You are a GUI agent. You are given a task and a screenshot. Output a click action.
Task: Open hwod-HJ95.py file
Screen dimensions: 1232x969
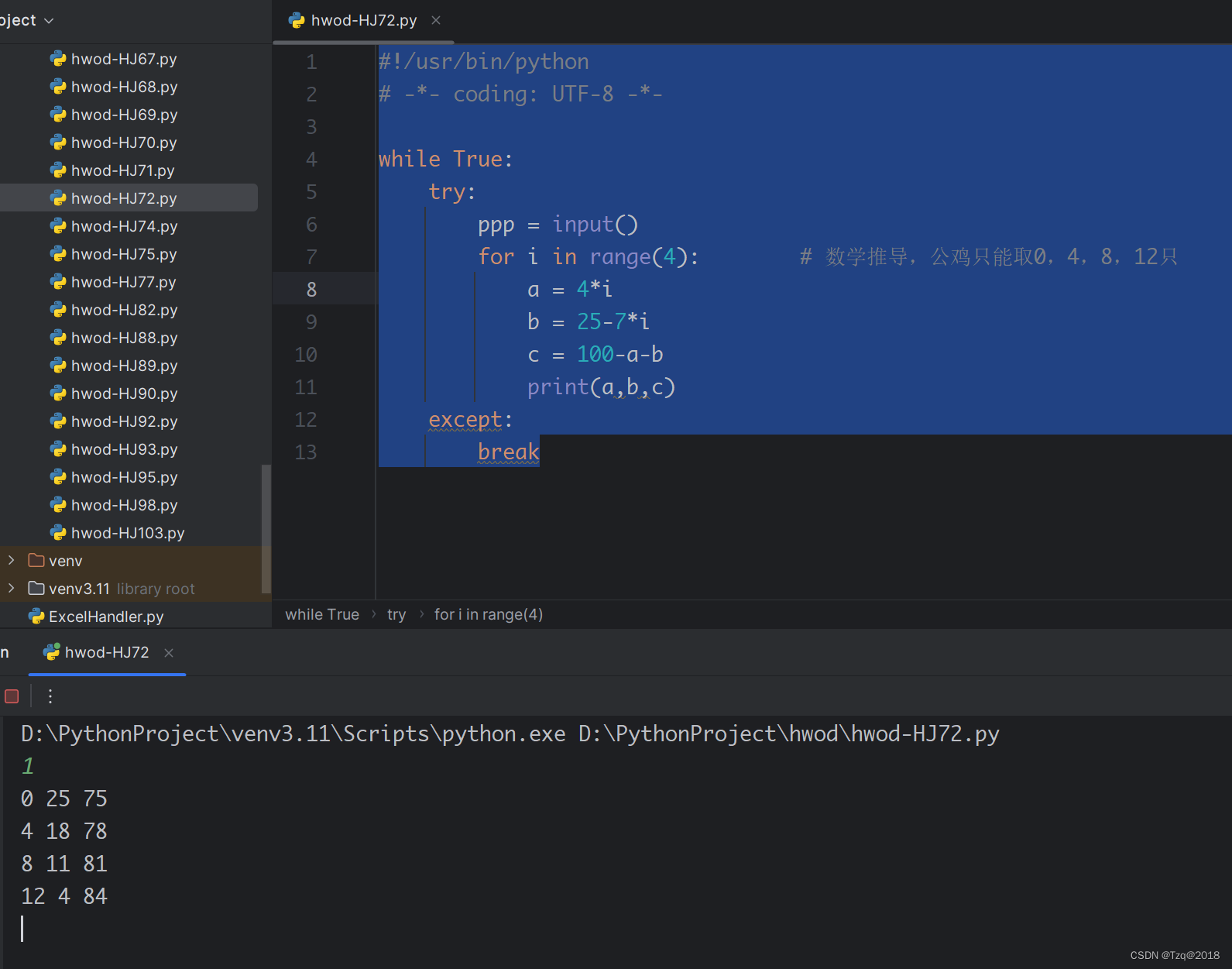124,477
